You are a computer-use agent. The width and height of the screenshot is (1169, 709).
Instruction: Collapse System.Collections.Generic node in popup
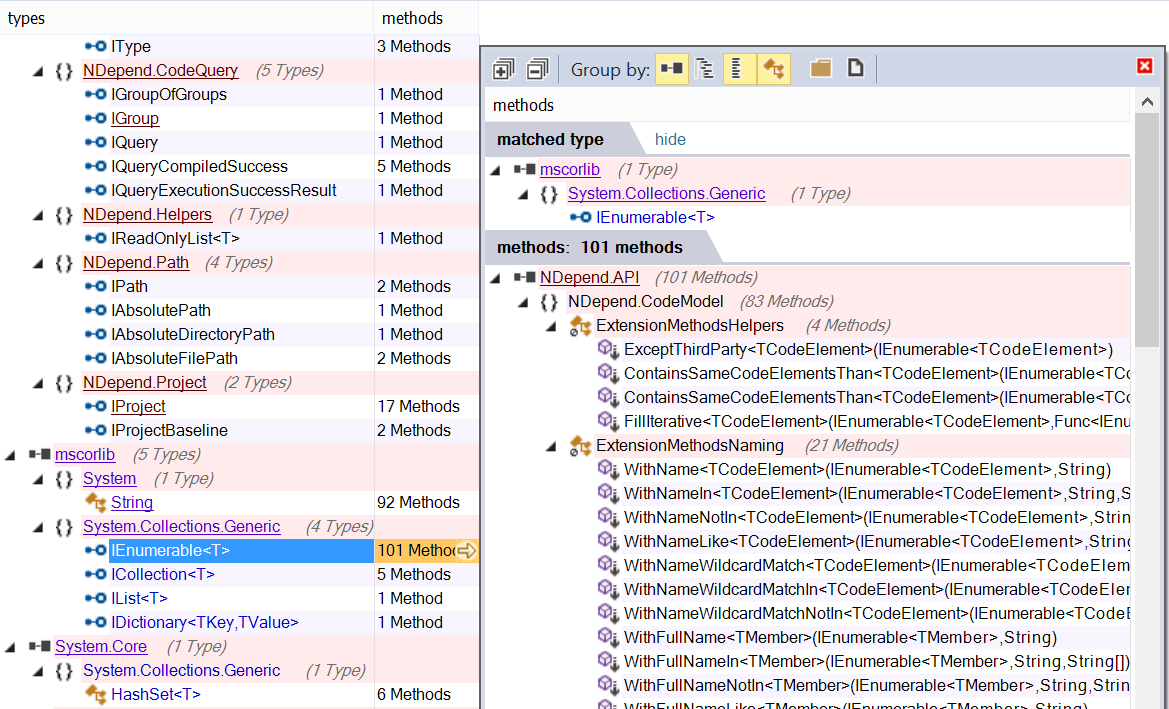pyautogui.click(x=523, y=194)
